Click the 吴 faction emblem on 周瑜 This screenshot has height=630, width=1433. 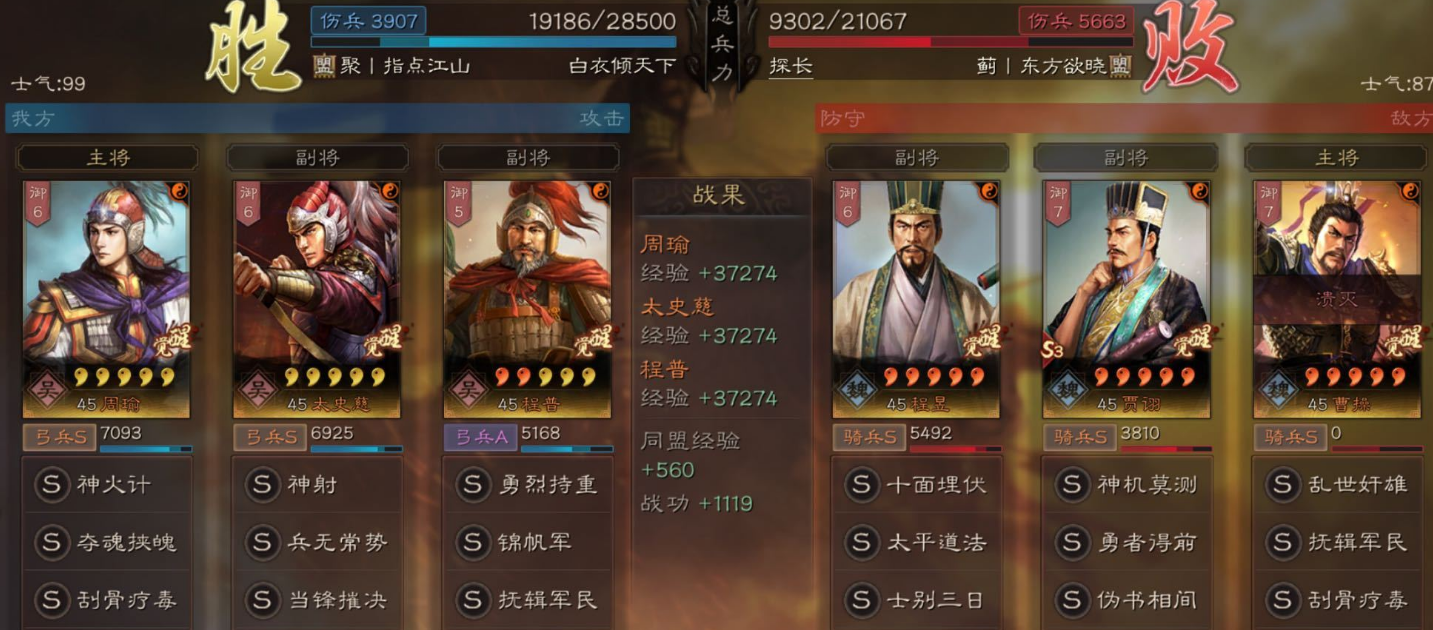click(x=47, y=388)
